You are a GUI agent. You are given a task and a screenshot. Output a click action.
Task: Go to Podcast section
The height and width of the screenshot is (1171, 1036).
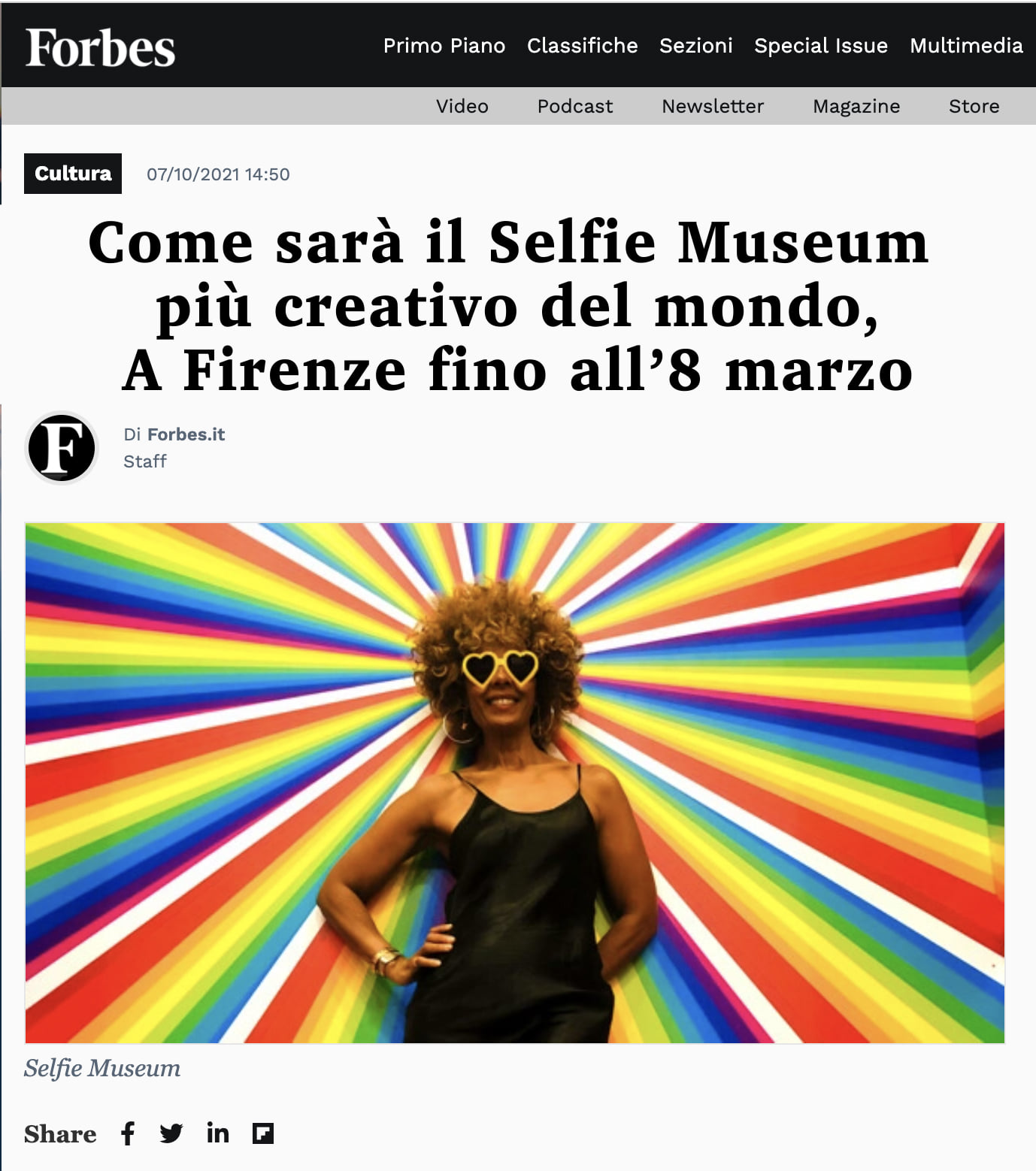point(575,106)
